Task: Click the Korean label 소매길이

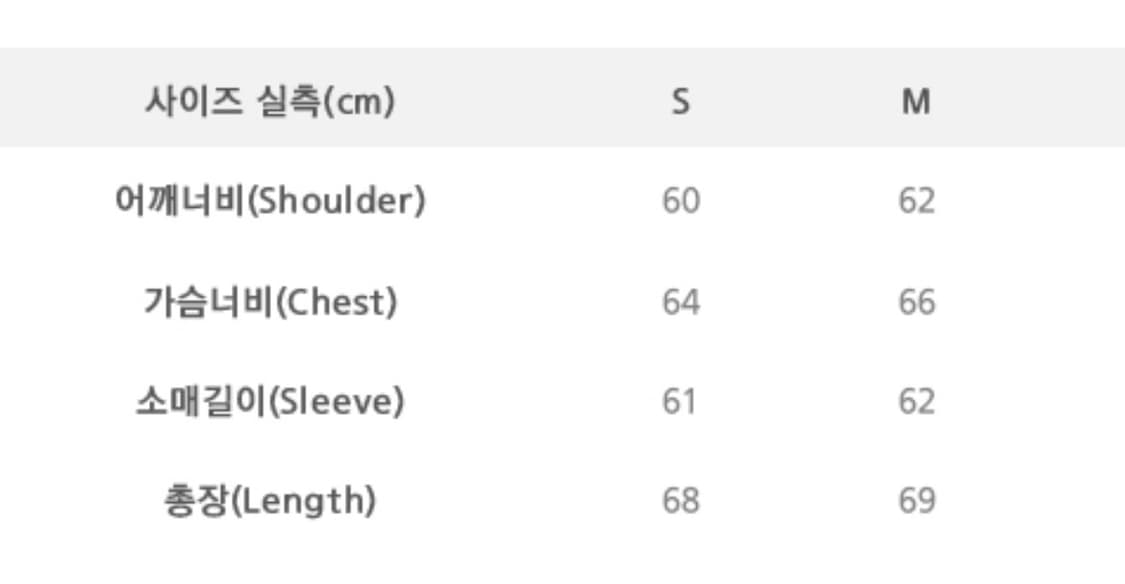Action: coord(199,401)
